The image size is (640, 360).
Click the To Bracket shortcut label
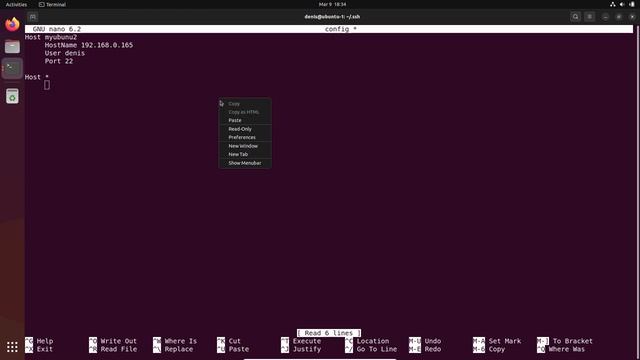point(573,341)
